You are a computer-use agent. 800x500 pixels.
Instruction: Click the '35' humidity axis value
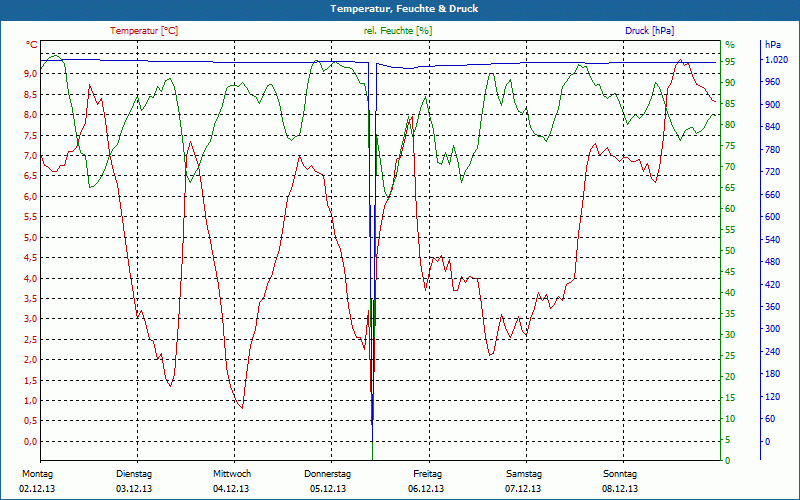coord(730,314)
